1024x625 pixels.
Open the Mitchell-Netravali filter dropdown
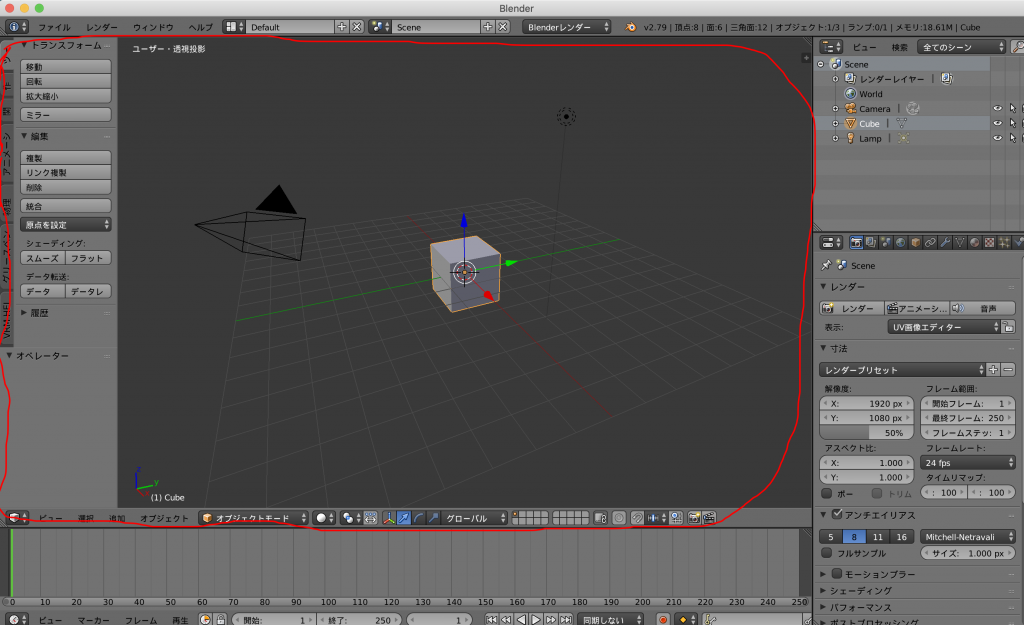click(968, 536)
